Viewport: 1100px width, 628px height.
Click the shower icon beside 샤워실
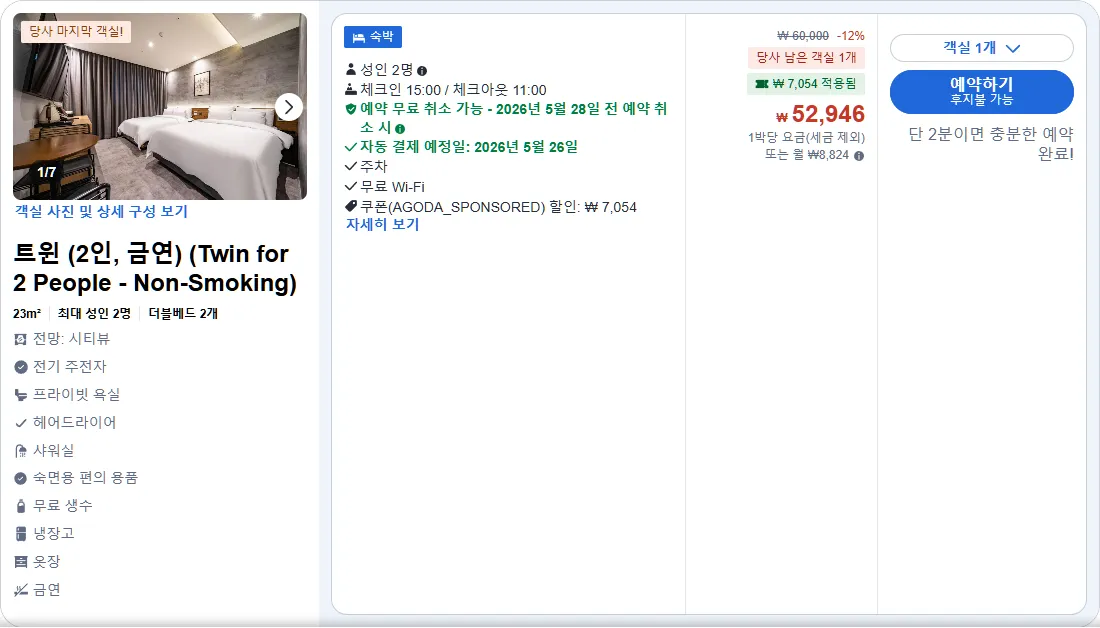click(20, 451)
